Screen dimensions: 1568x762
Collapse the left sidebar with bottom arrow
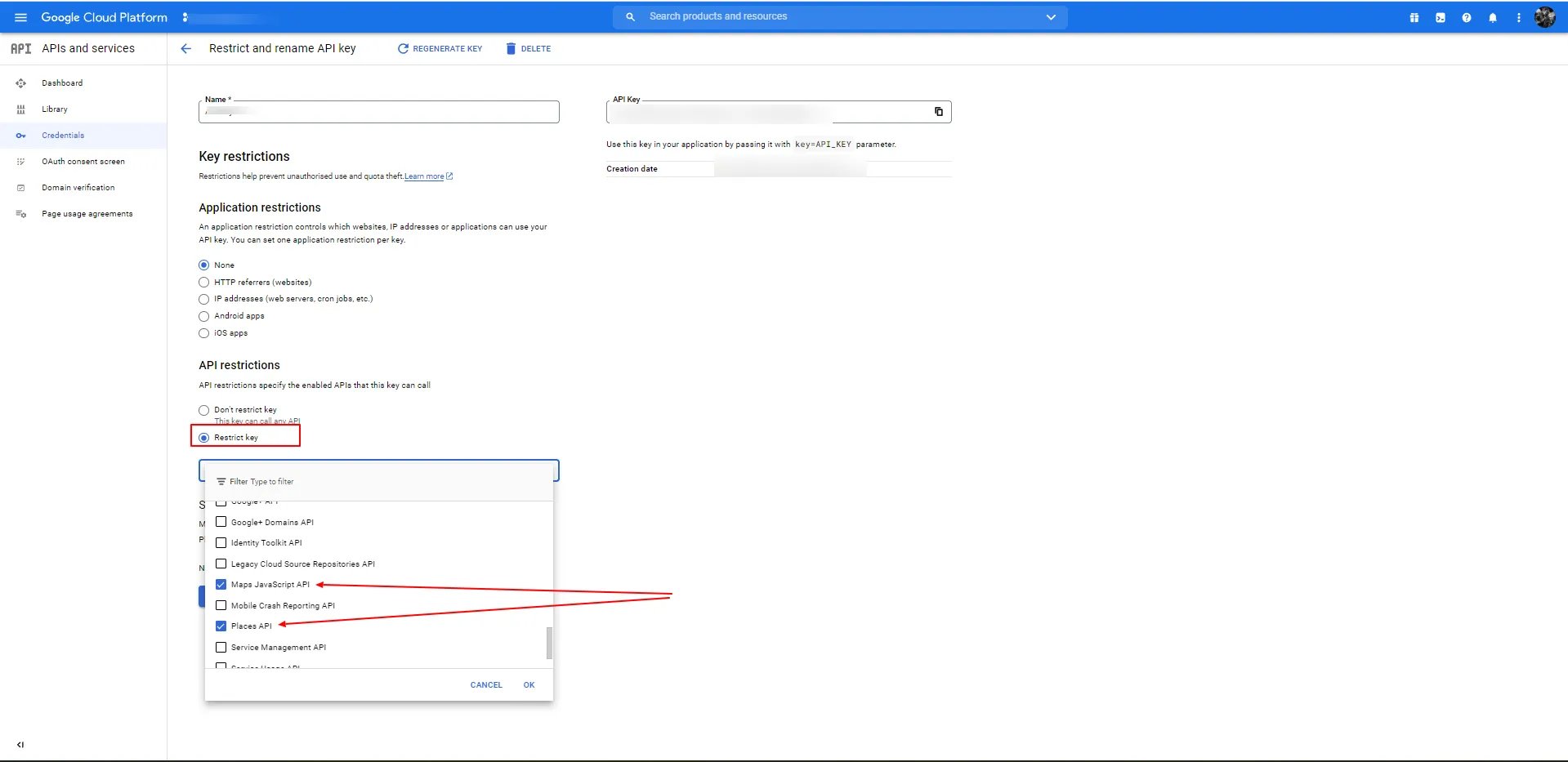20,744
